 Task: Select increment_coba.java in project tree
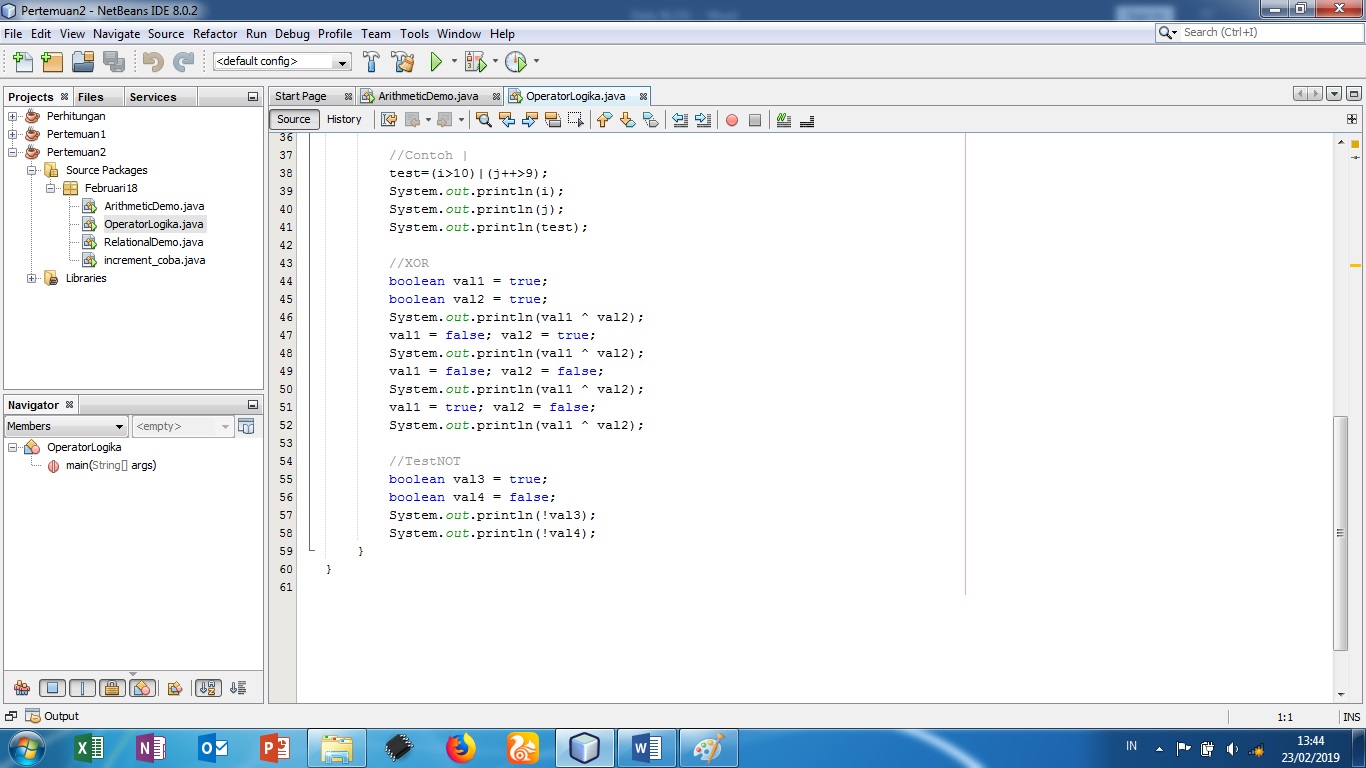[x=154, y=260]
